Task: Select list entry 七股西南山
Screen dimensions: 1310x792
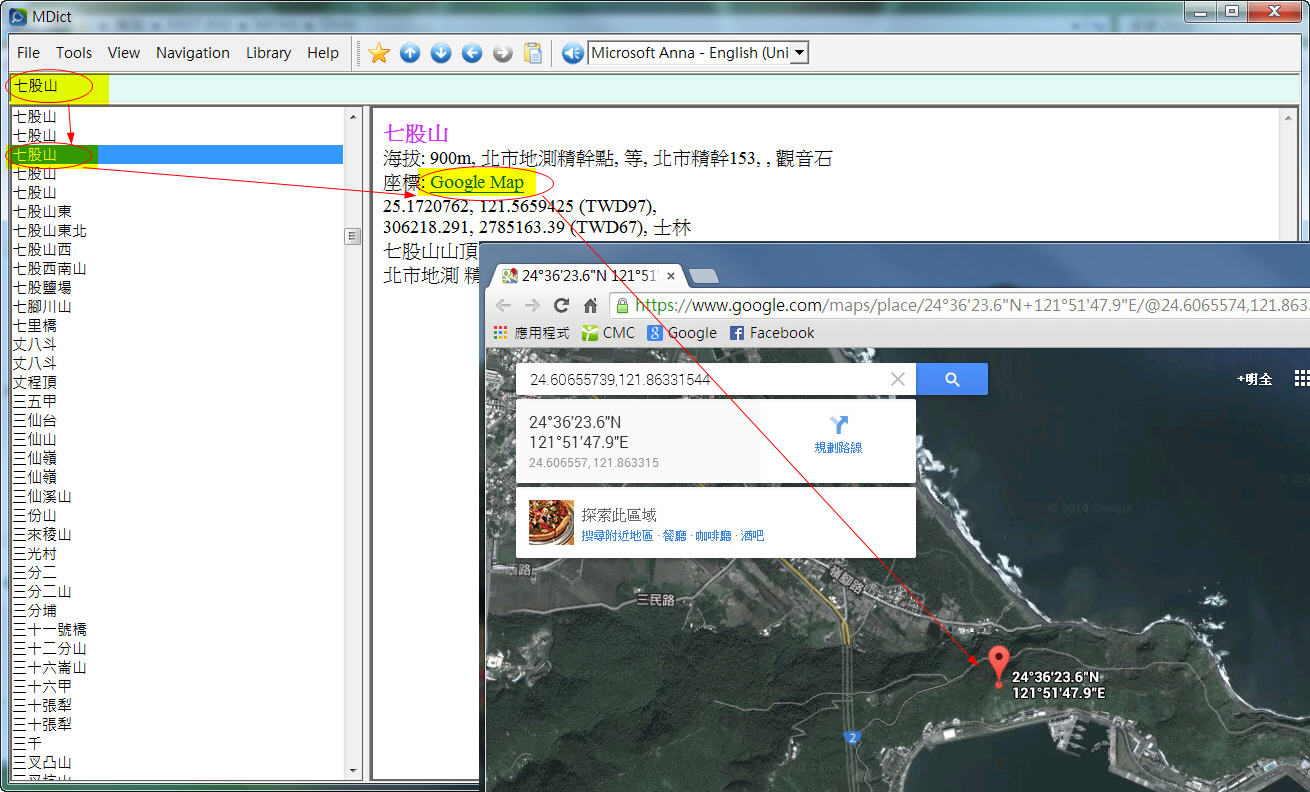Action: point(50,269)
